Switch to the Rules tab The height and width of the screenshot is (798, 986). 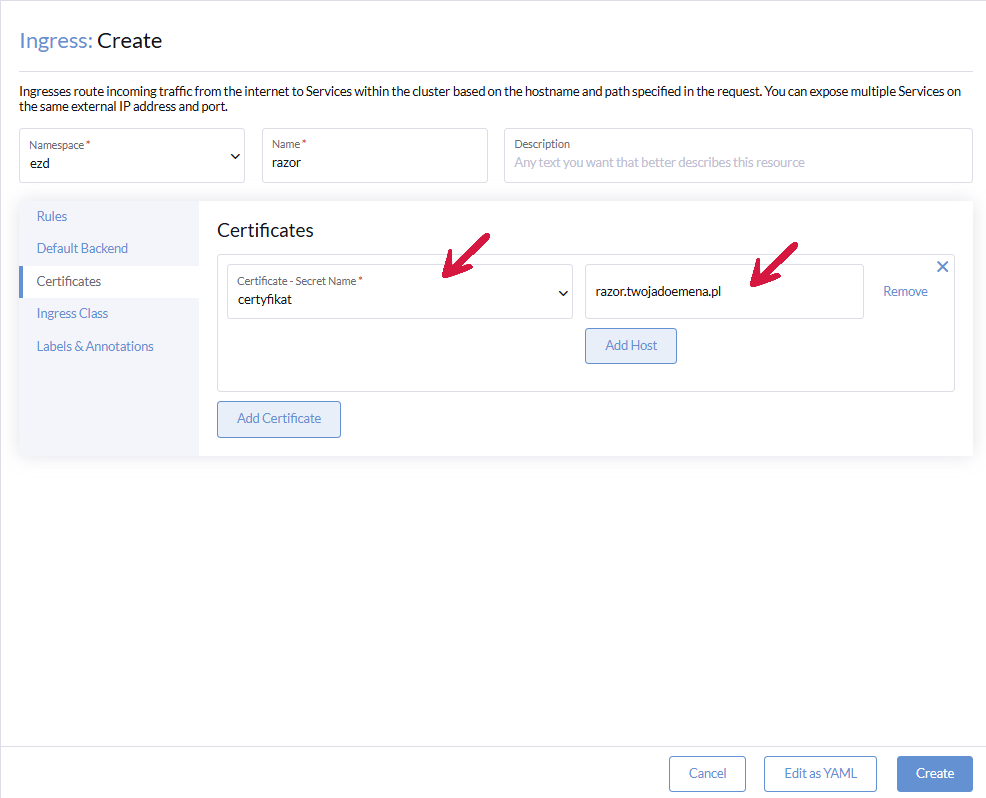click(x=52, y=216)
